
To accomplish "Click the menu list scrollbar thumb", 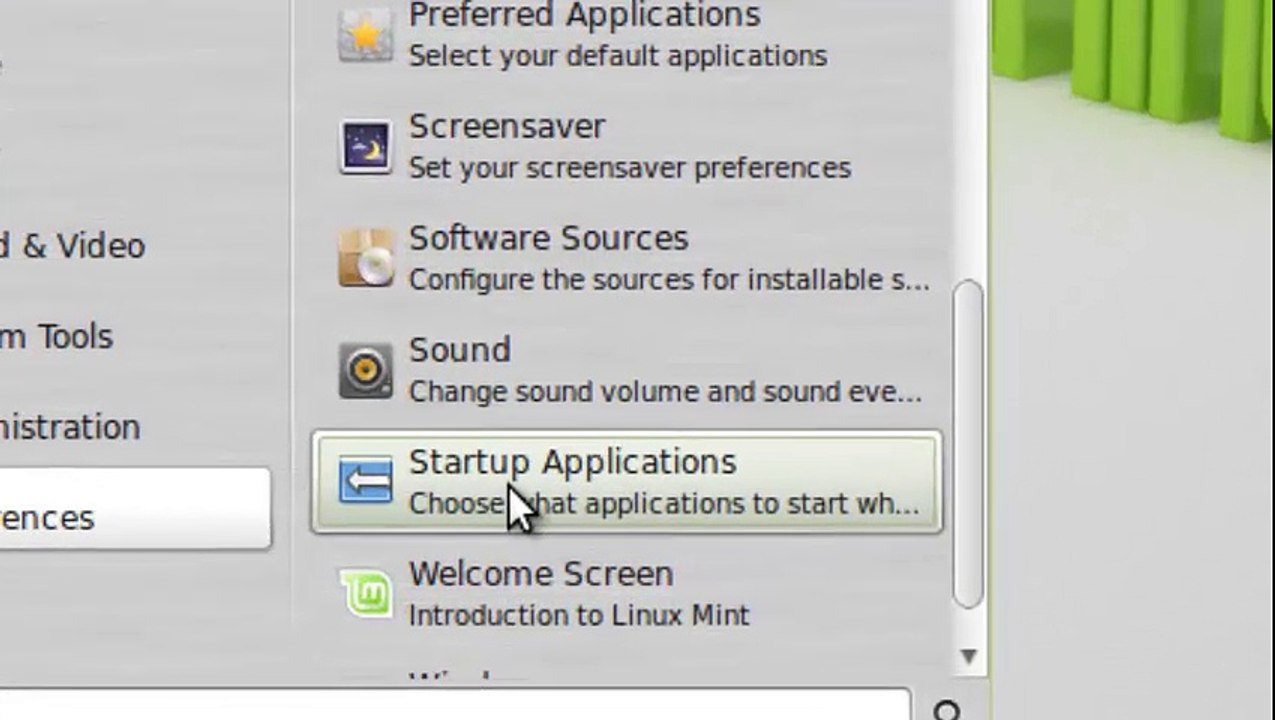I will (968, 444).
